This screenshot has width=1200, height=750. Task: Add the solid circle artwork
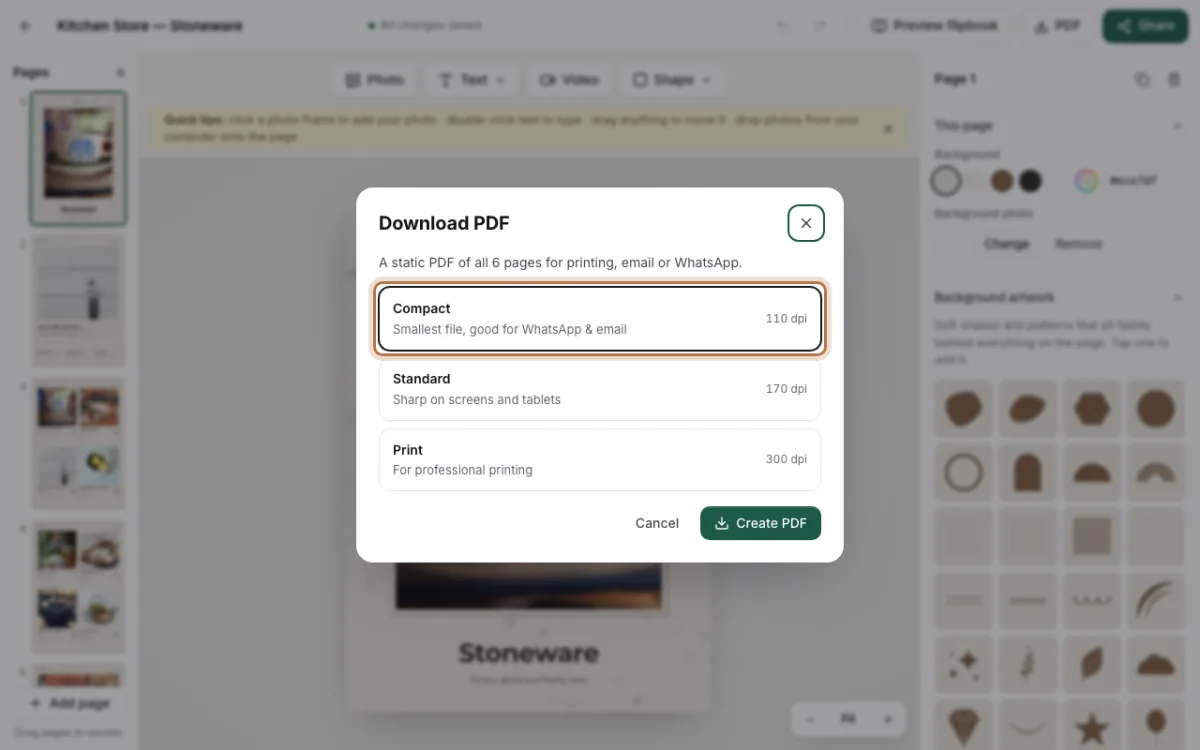[1155, 408]
